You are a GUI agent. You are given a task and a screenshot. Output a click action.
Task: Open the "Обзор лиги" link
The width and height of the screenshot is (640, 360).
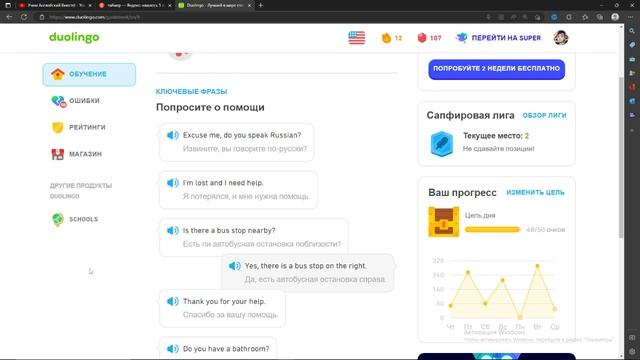coord(544,116)
